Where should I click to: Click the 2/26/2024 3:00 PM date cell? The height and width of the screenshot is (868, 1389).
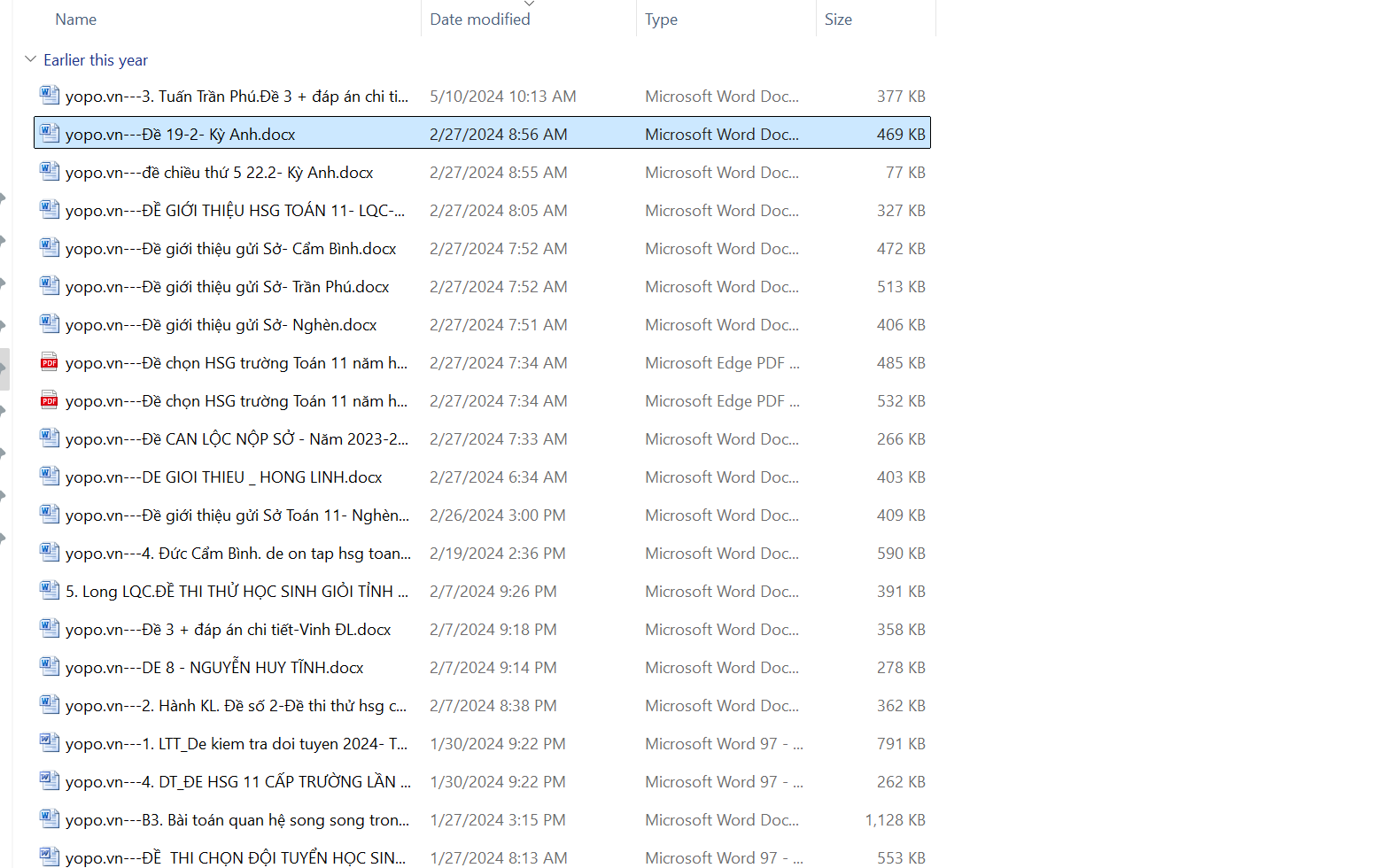[498, 515]
